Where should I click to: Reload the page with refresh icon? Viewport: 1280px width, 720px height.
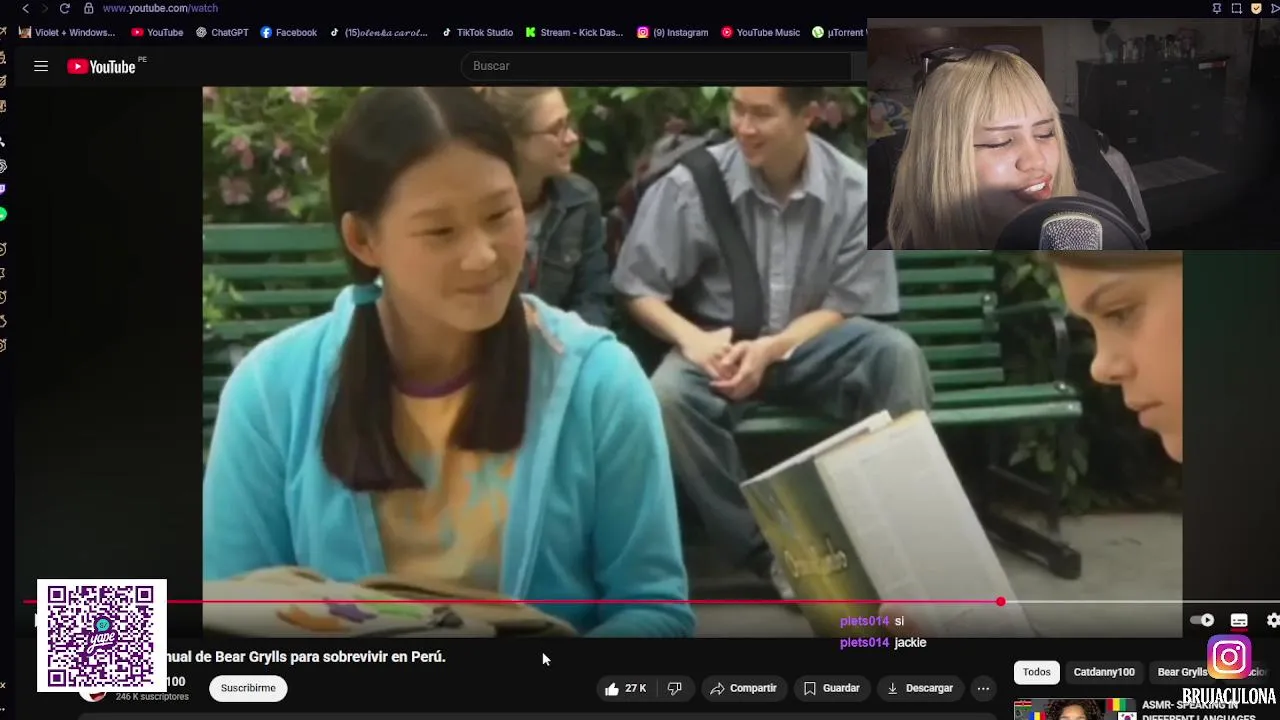[x=65, y=8]
